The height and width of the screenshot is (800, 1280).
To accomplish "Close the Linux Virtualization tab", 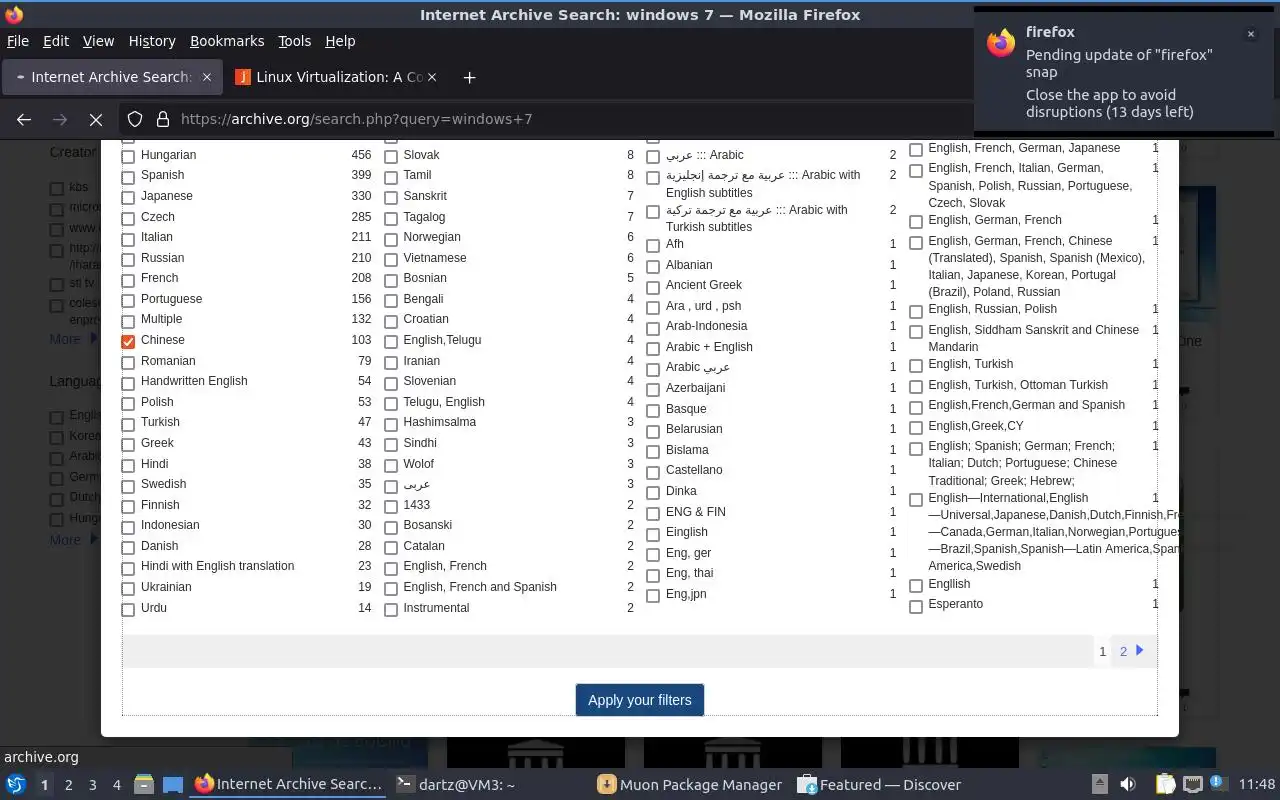I will coord(434,77).
